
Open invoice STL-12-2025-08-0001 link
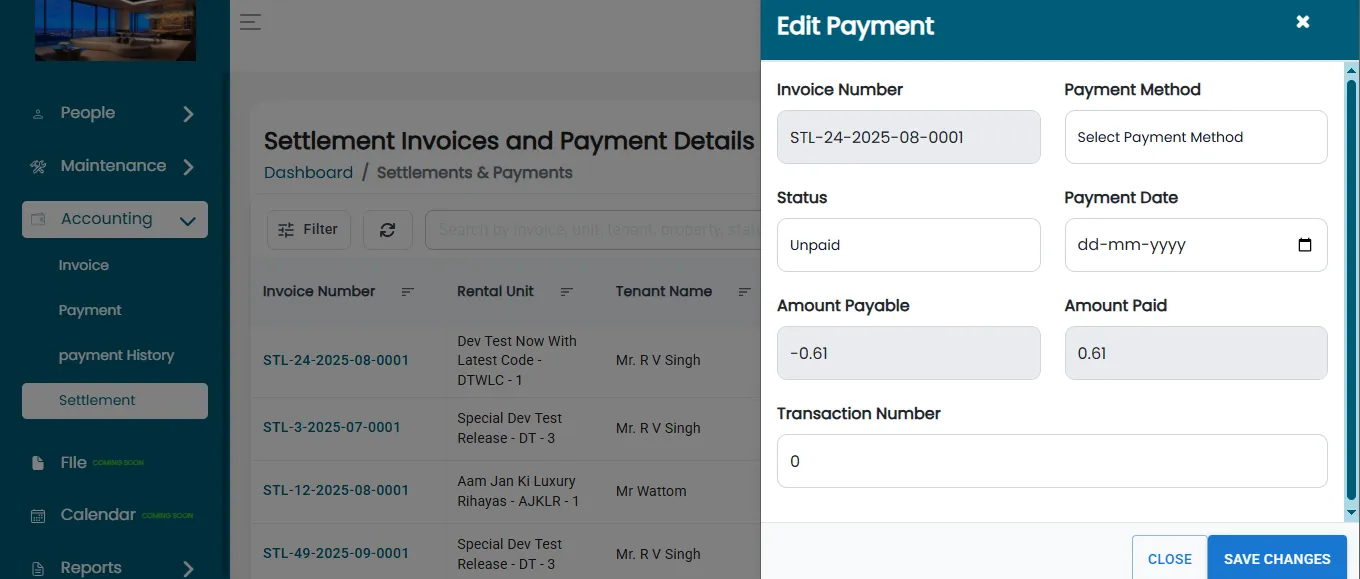[336, 490]
